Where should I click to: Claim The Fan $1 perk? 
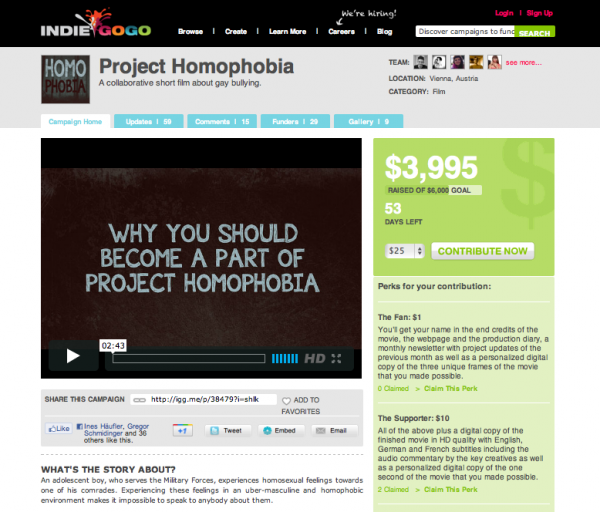point(450,388)
